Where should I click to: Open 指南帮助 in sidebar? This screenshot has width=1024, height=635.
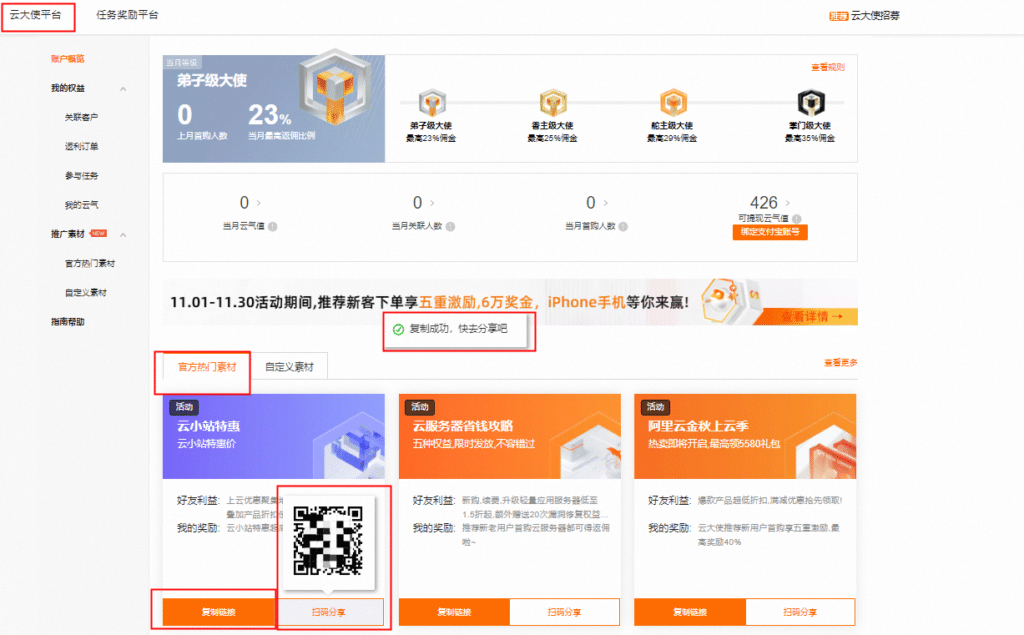pos(68,322)
